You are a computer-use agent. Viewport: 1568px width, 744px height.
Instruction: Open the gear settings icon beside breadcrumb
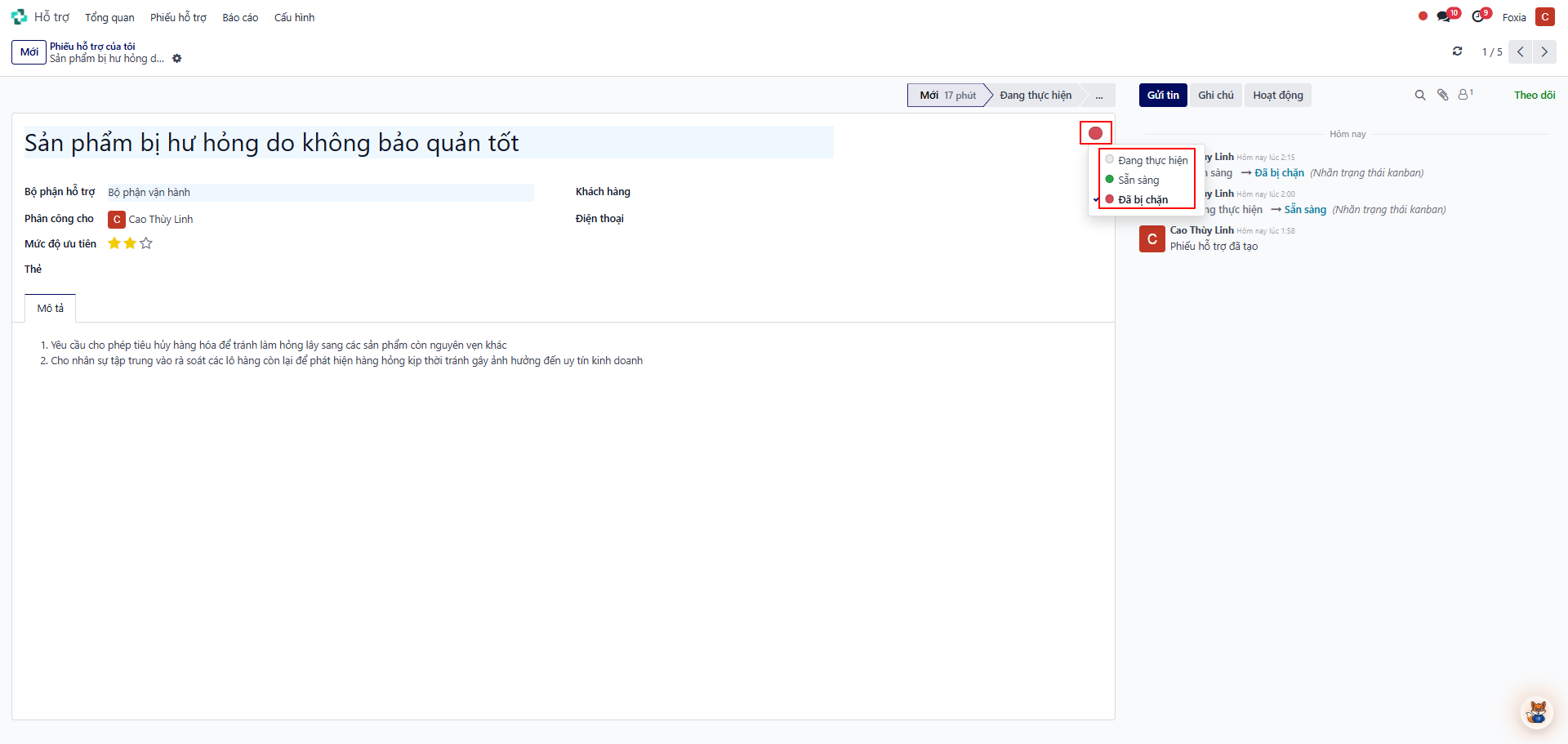coord(177,59)
